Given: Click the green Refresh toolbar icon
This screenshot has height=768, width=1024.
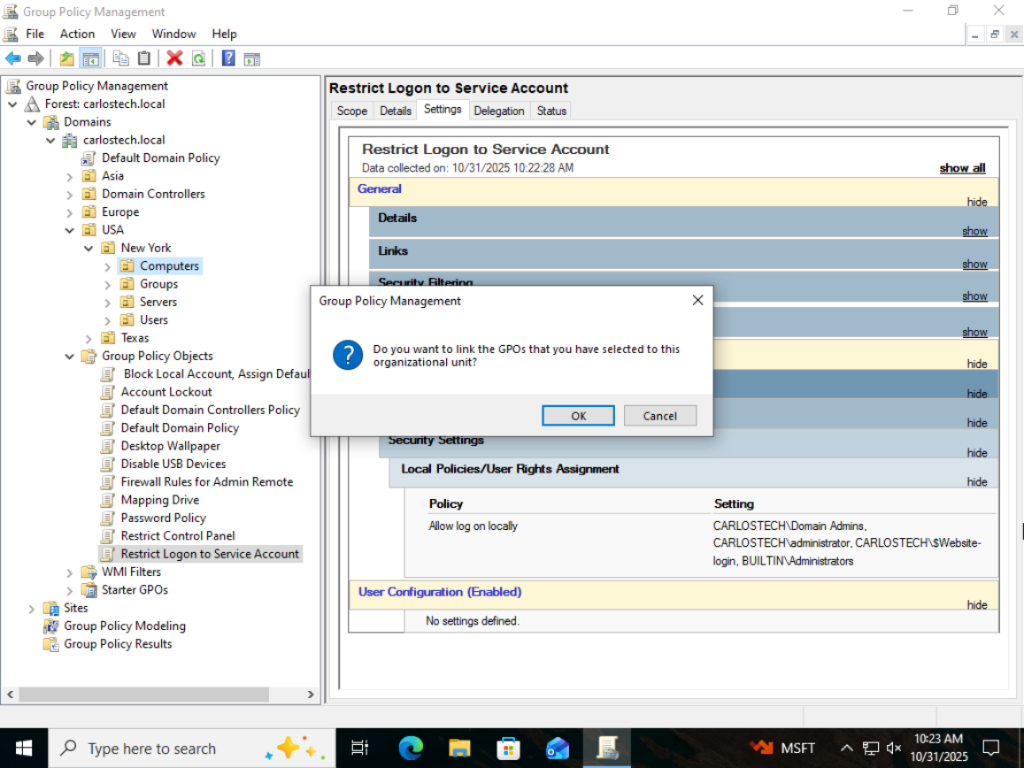Looking at the screenshot, I should point(198,59).
